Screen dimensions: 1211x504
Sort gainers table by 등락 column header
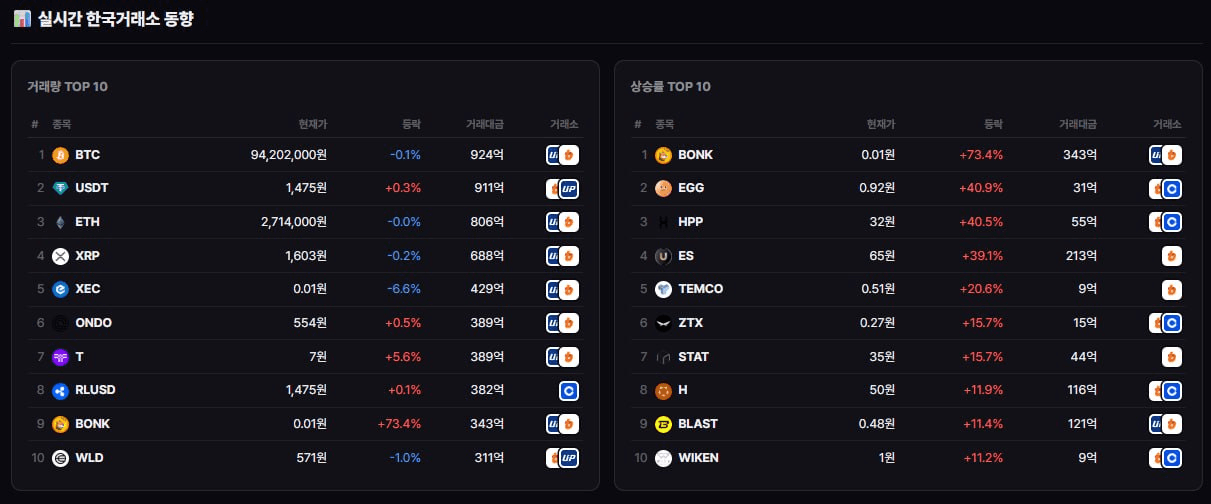point(993,124)
